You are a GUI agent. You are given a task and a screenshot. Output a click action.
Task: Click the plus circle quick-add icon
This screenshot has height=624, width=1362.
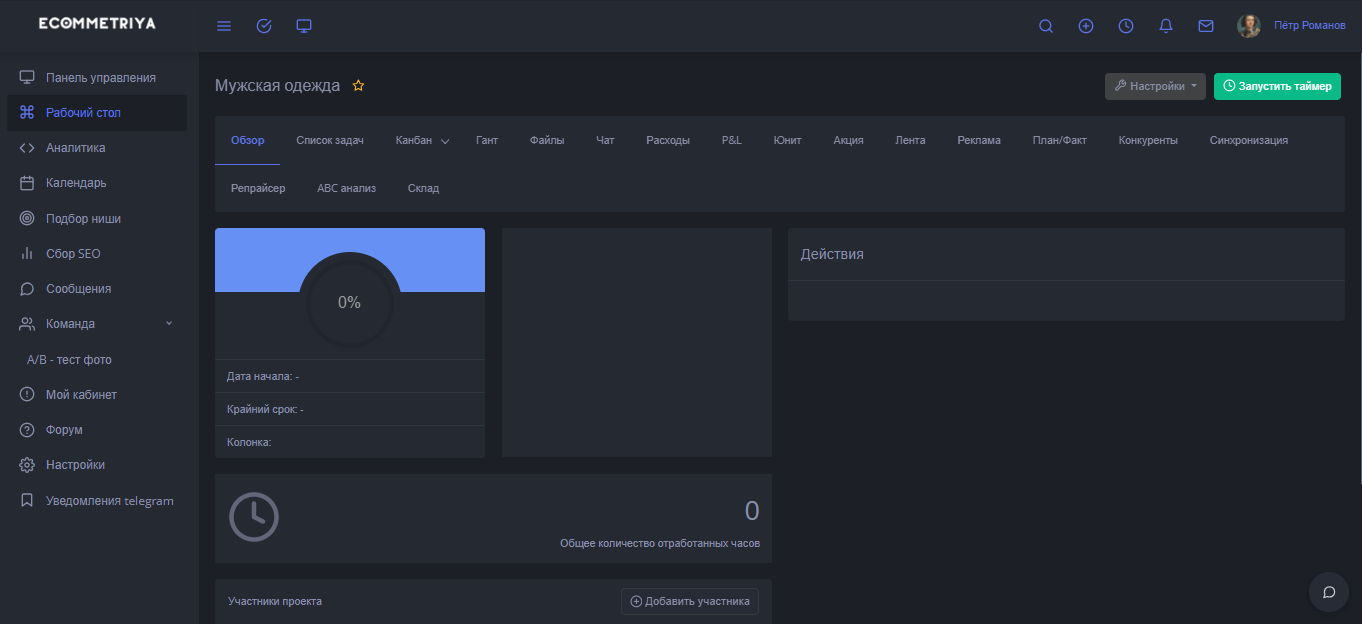[1086, 26]
